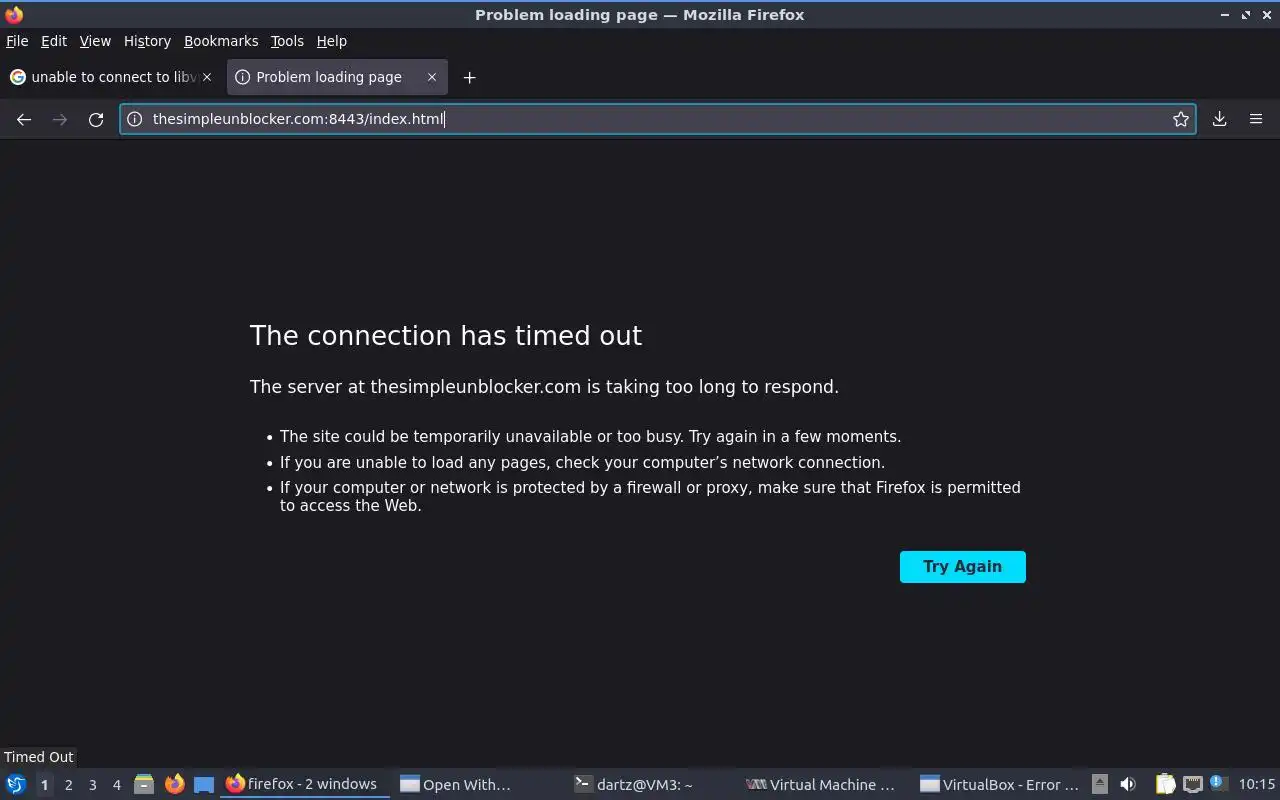Close the 'unable to connect to libv' tab
Screen dimensions: 1280x800
207,77
